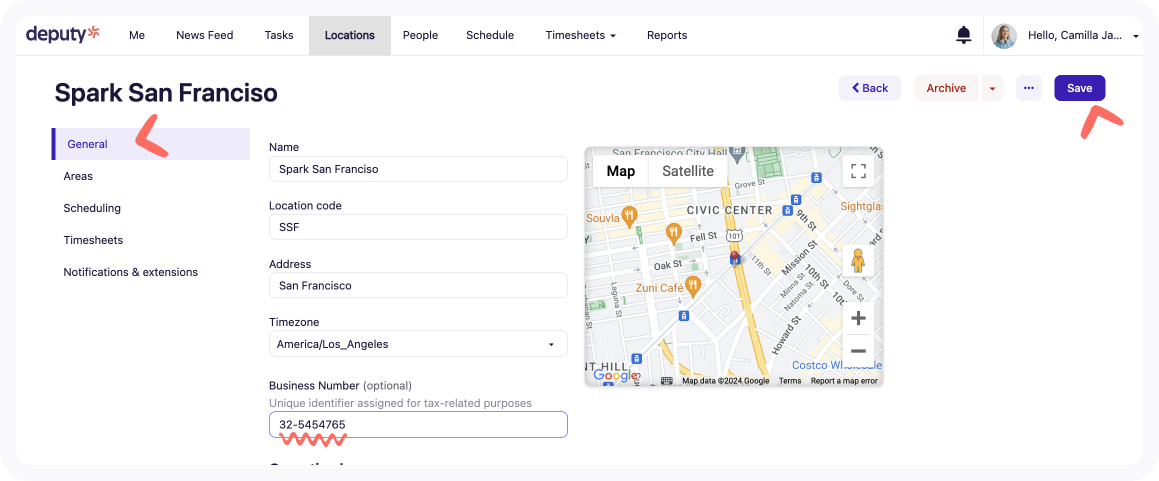Click the red location pin on map
The image size is (1159, 481).
[734, 258]
